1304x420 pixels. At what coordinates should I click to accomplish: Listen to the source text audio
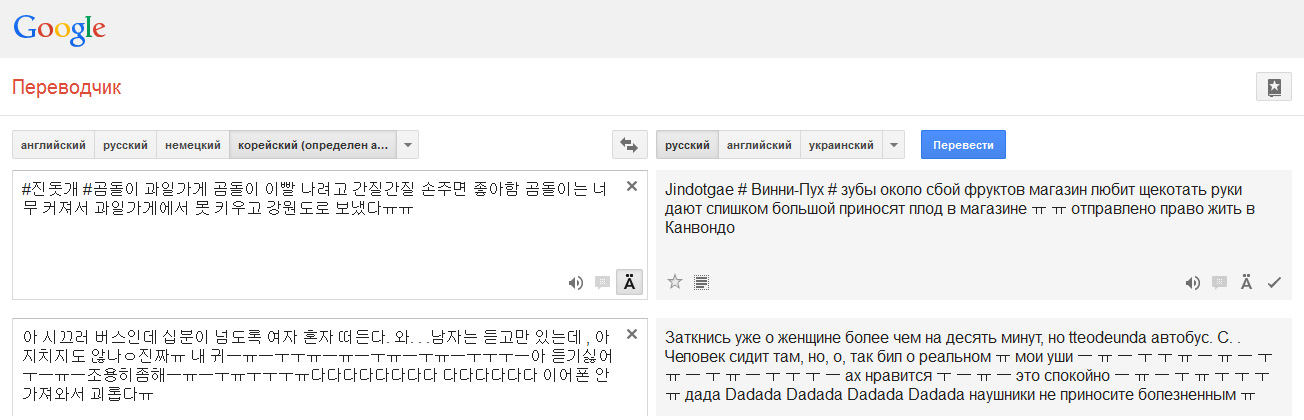576,283
